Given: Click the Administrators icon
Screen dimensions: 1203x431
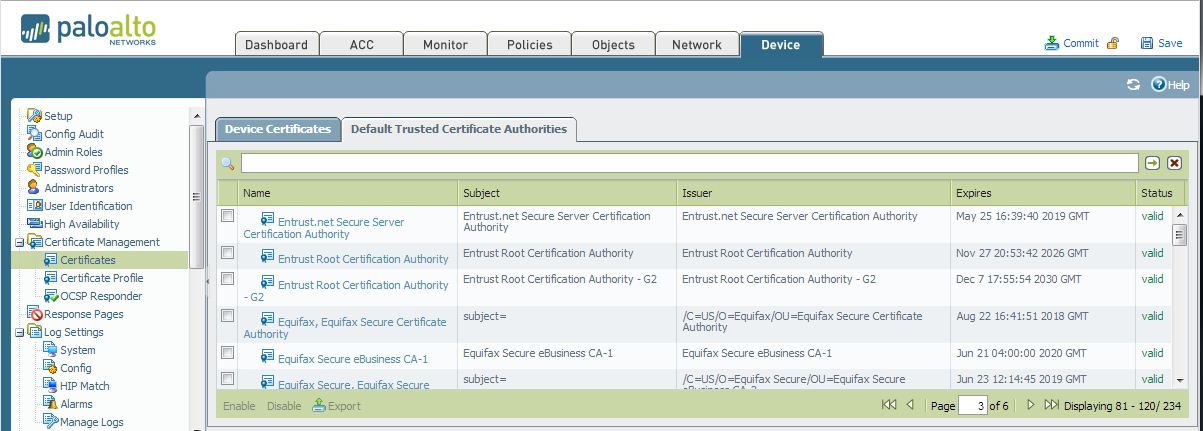Looking at the screenshot, I should [x=35, y=188].
